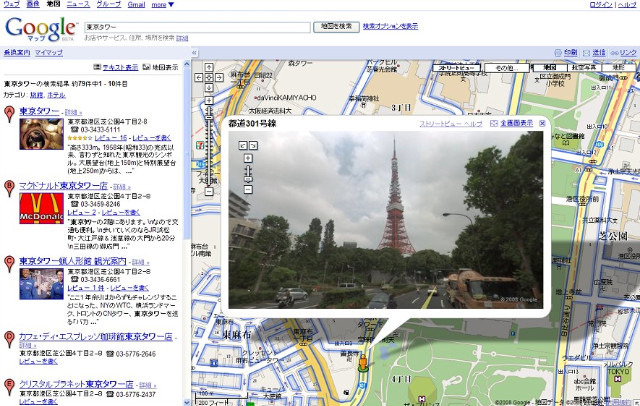Switch to 航空写真 satellite view
The width and height of the screenshot is (640, 406).
coord(584,67)
